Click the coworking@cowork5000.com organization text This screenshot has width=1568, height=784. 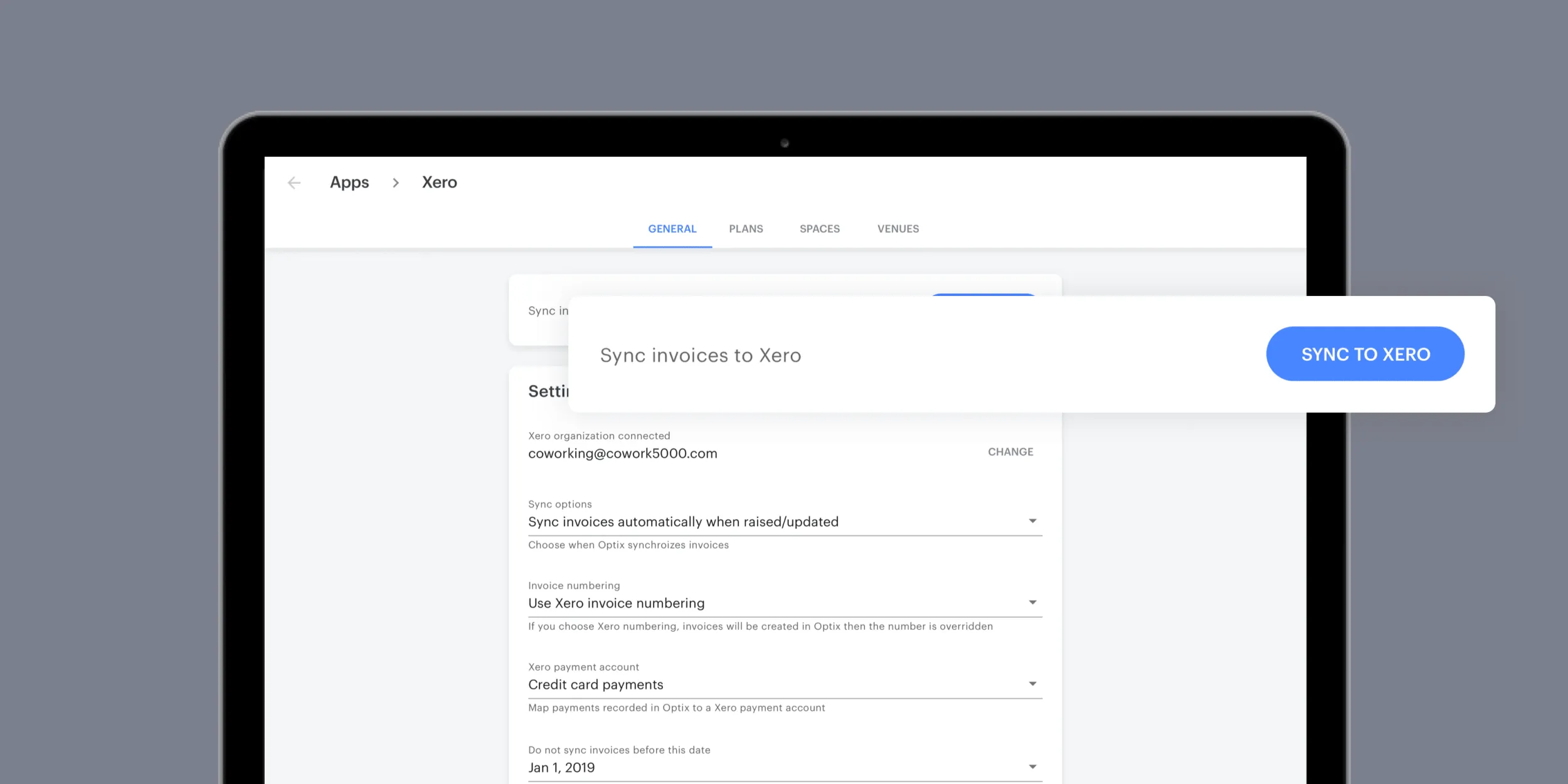622,453
